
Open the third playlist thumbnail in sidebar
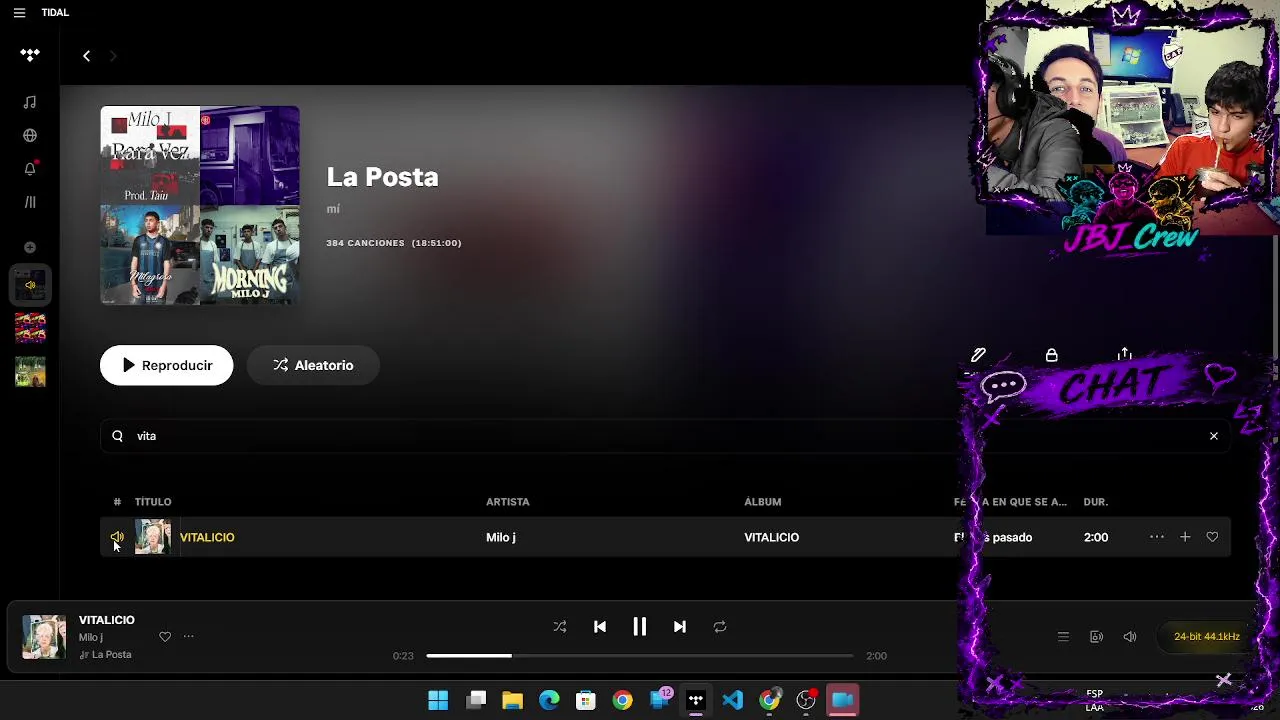(x=30, y=372)
